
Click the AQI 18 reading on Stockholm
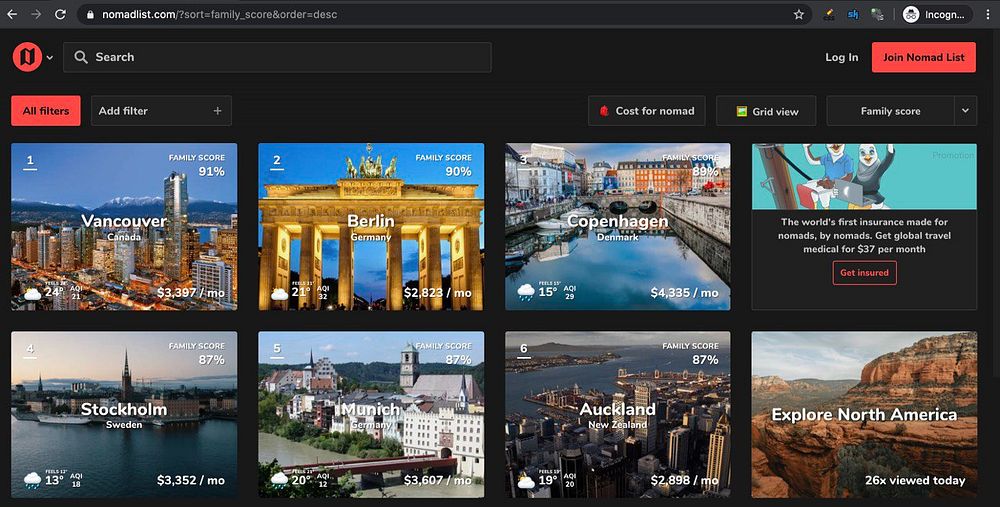click(76, 480)
